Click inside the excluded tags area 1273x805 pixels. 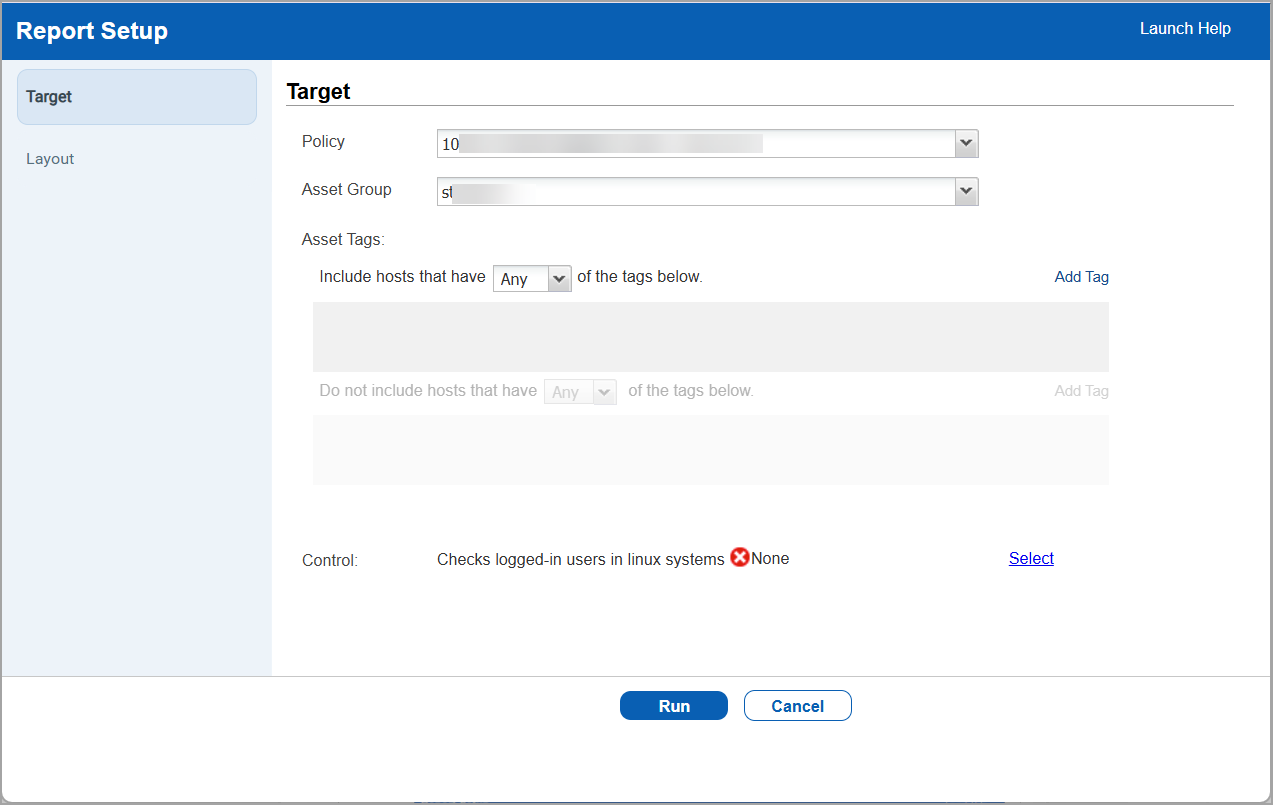click(x=710, y=450)
